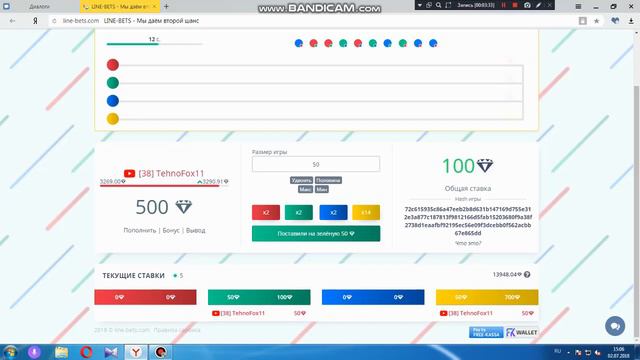
Task: Open the Пополнить (deposit) link
Action: 140,230
